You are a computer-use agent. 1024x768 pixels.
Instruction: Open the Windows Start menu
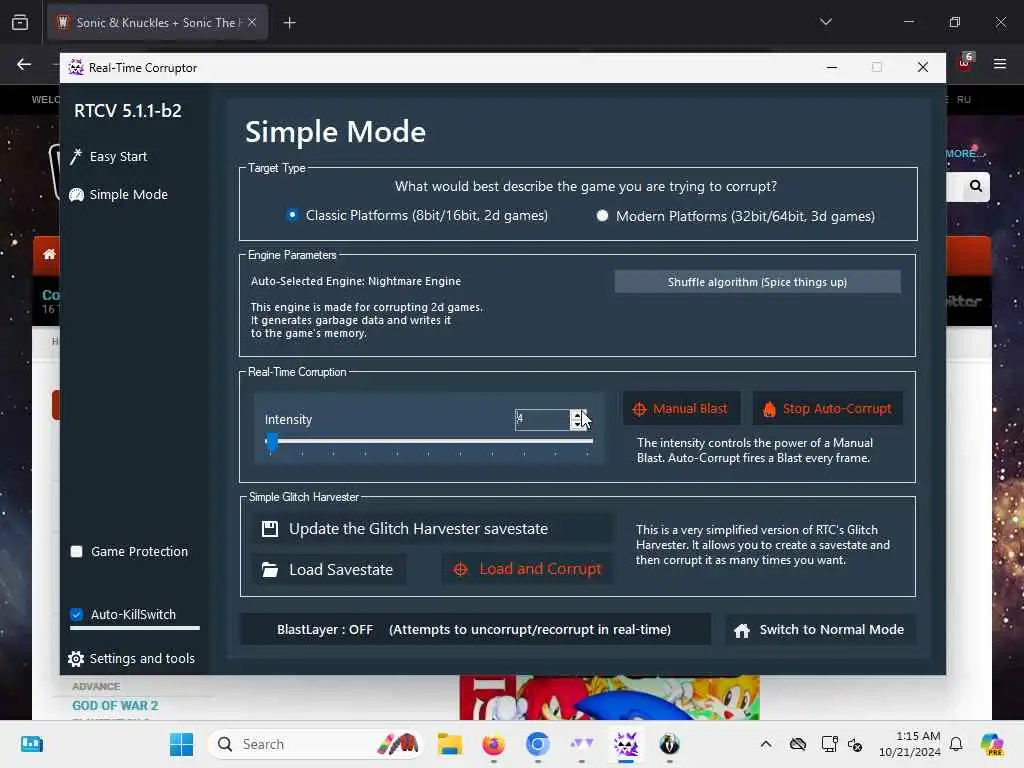click(181, 744)
